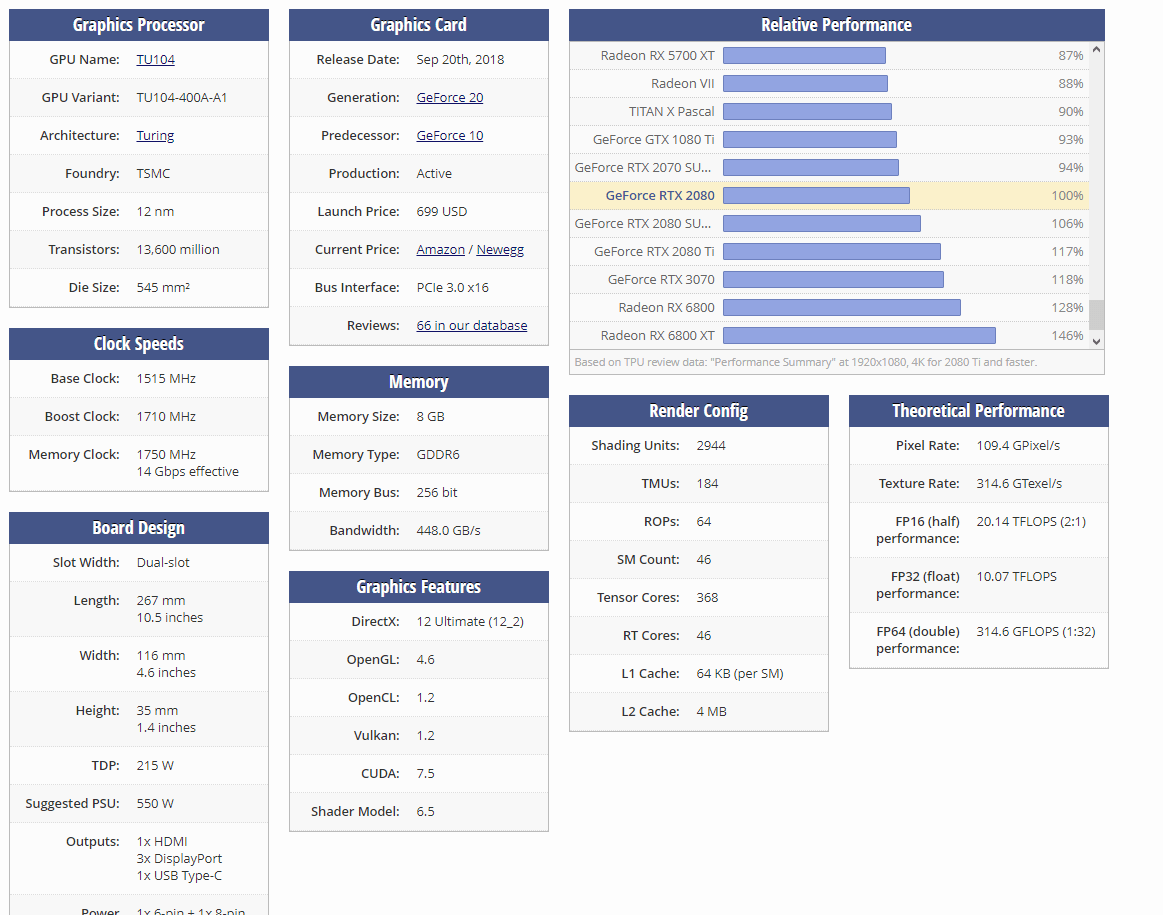Click the highlighted GeForce RTX 2080 row
This screenshot has height=915, width=1163.
[x=829, y=196]
